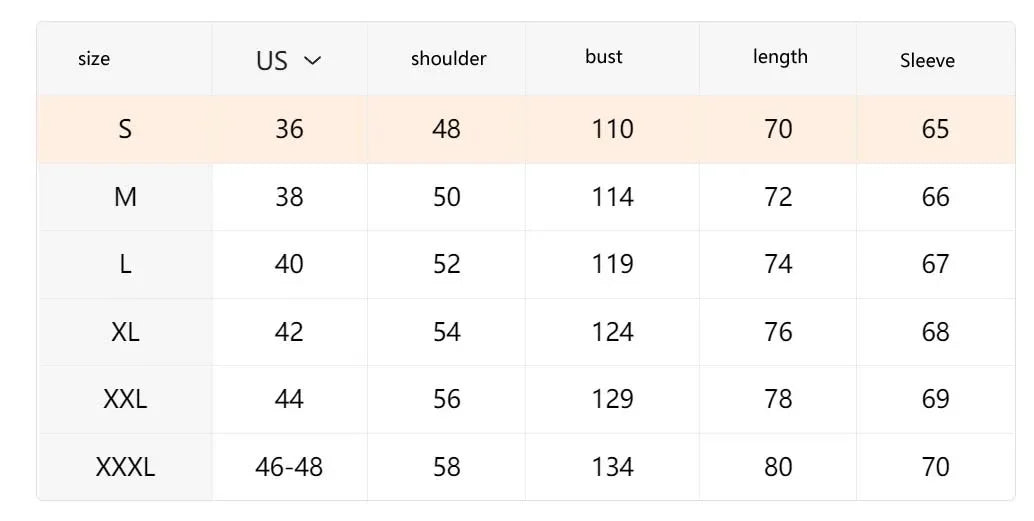Click sleeve value 68 in XL row
Screen dimensions: 1034x521
pos(935,332)
